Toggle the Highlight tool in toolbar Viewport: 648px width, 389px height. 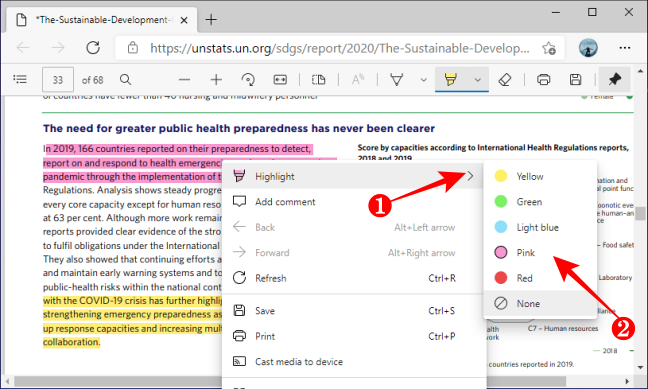(450, 79)
